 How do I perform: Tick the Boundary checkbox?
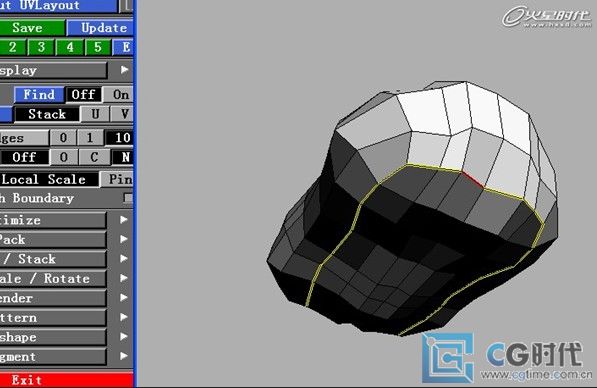click(x=128, y=198)
